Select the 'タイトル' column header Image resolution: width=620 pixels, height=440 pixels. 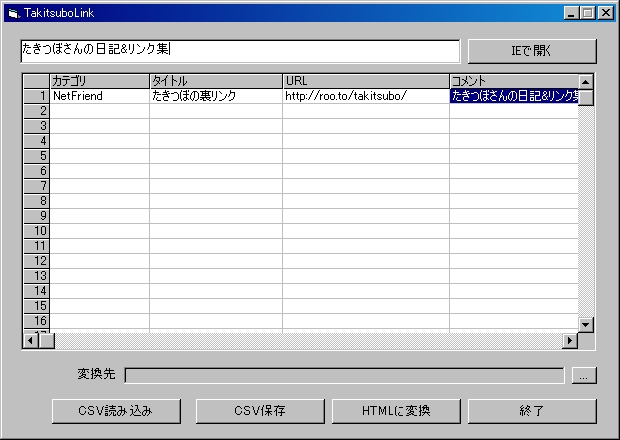point(215,81)
